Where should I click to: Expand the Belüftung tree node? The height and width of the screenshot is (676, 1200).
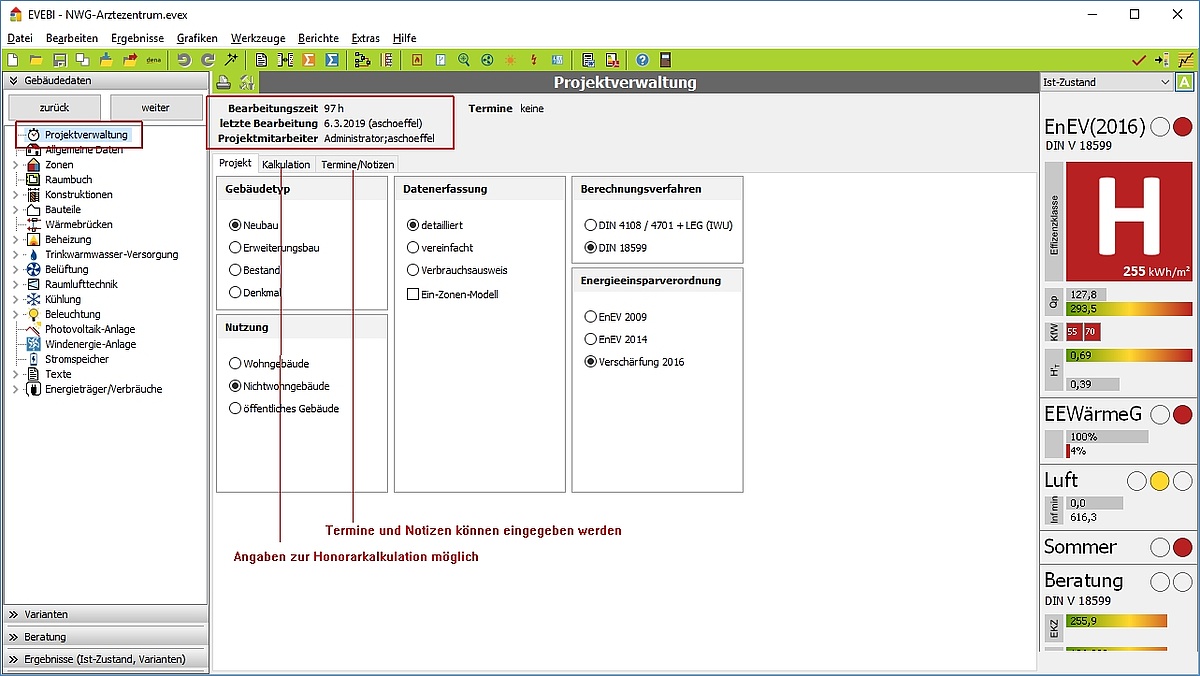pos(14,269)
